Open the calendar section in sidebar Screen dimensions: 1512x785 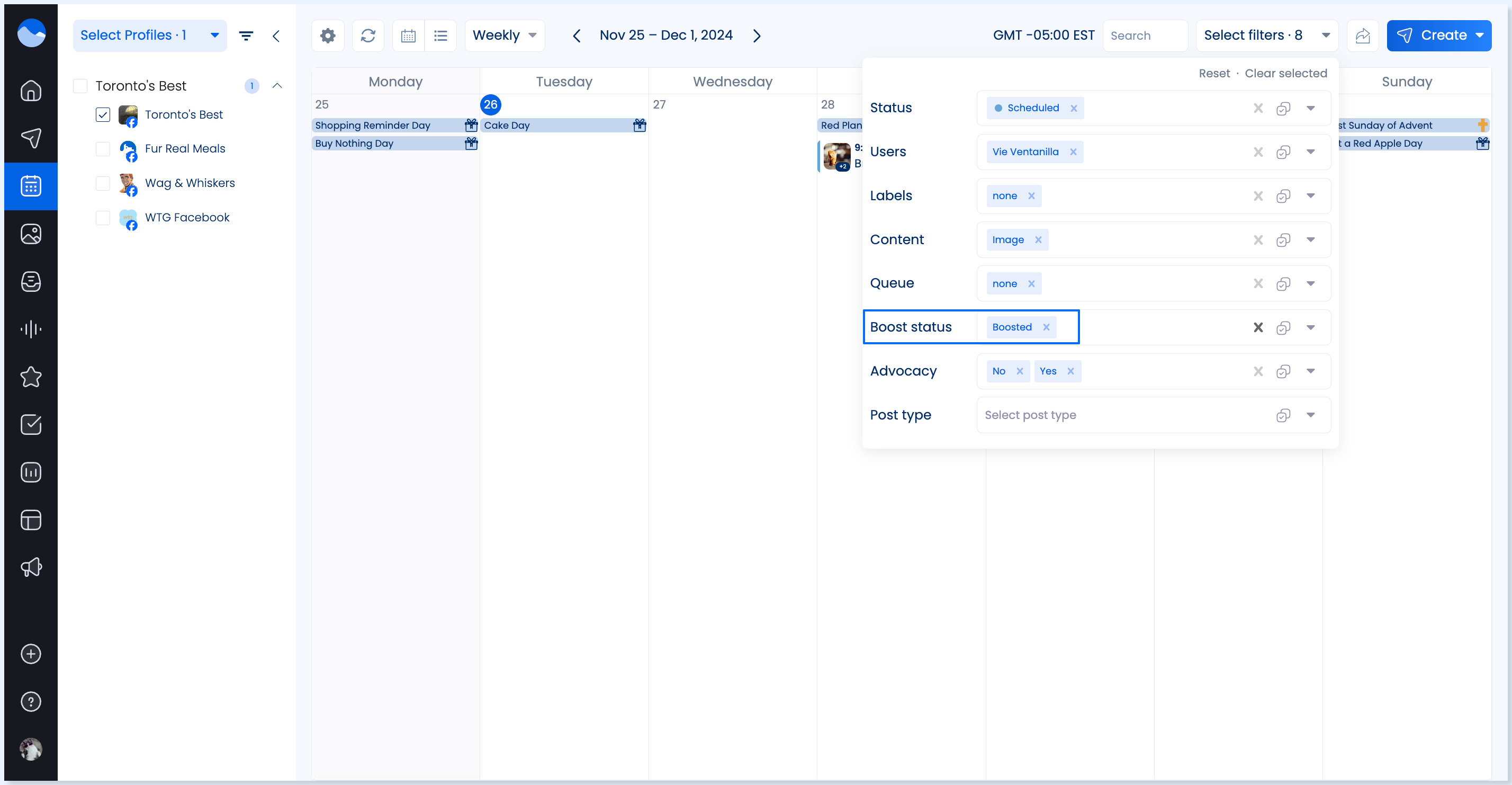tap(31, 185)
